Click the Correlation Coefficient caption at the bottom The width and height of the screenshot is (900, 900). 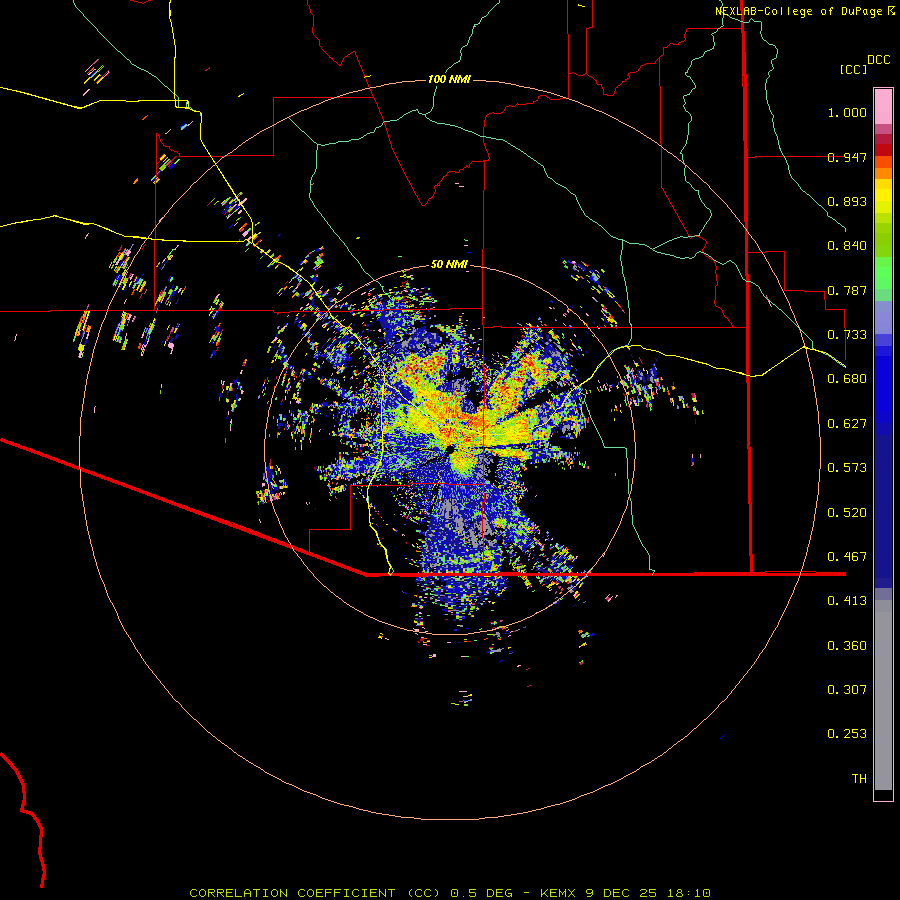point(449,893)
